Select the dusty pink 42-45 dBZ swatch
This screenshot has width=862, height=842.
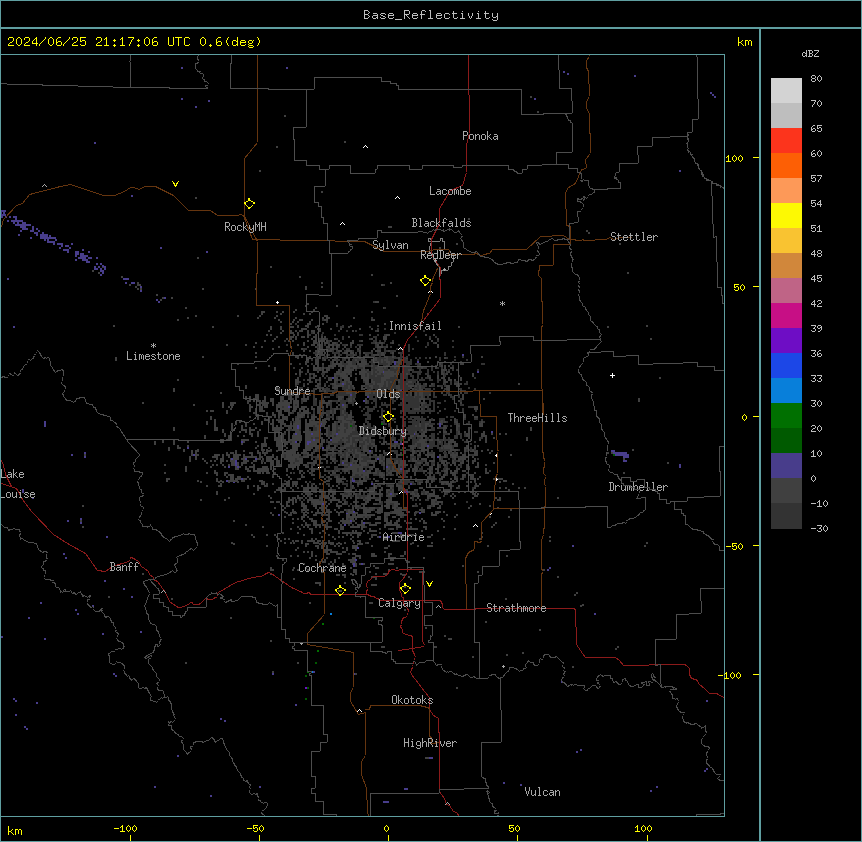786,291
